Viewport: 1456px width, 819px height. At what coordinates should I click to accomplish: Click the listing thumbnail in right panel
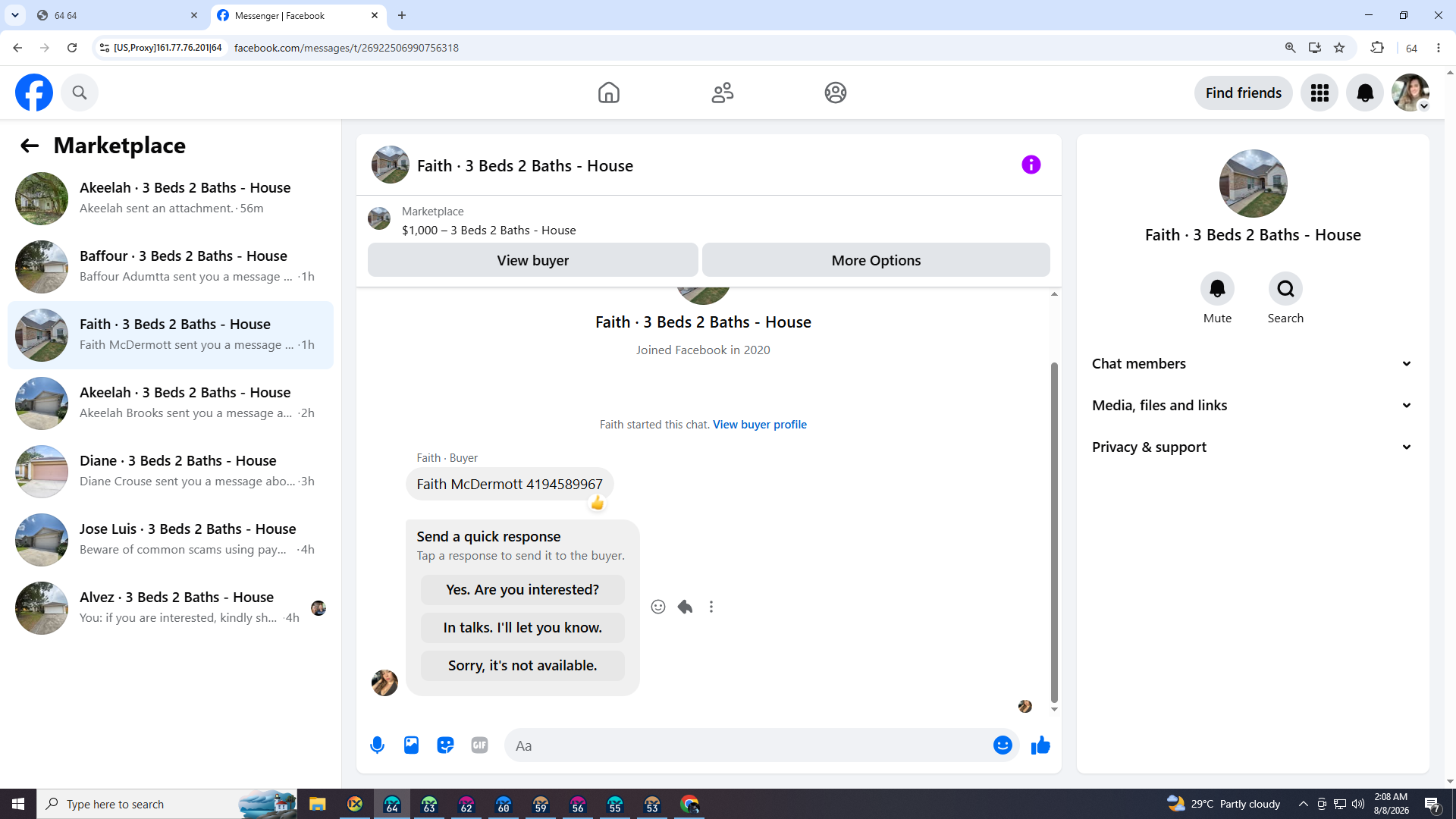click(x=1253, y=184)
